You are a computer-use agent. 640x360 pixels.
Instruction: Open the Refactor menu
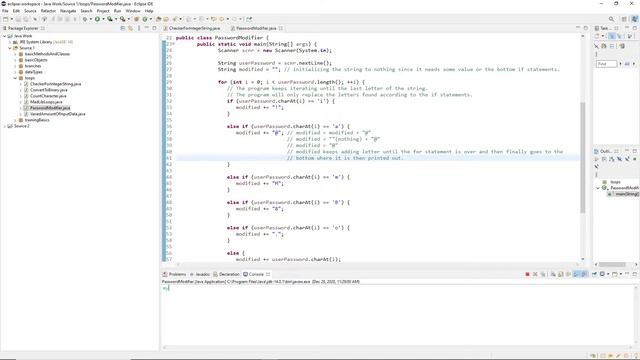(48, 11)
